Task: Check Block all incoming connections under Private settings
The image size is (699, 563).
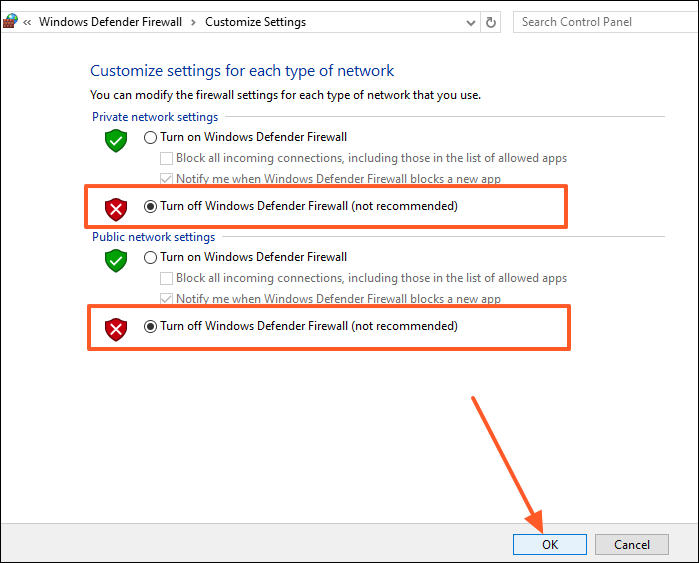Action: (x=167, y=158)
